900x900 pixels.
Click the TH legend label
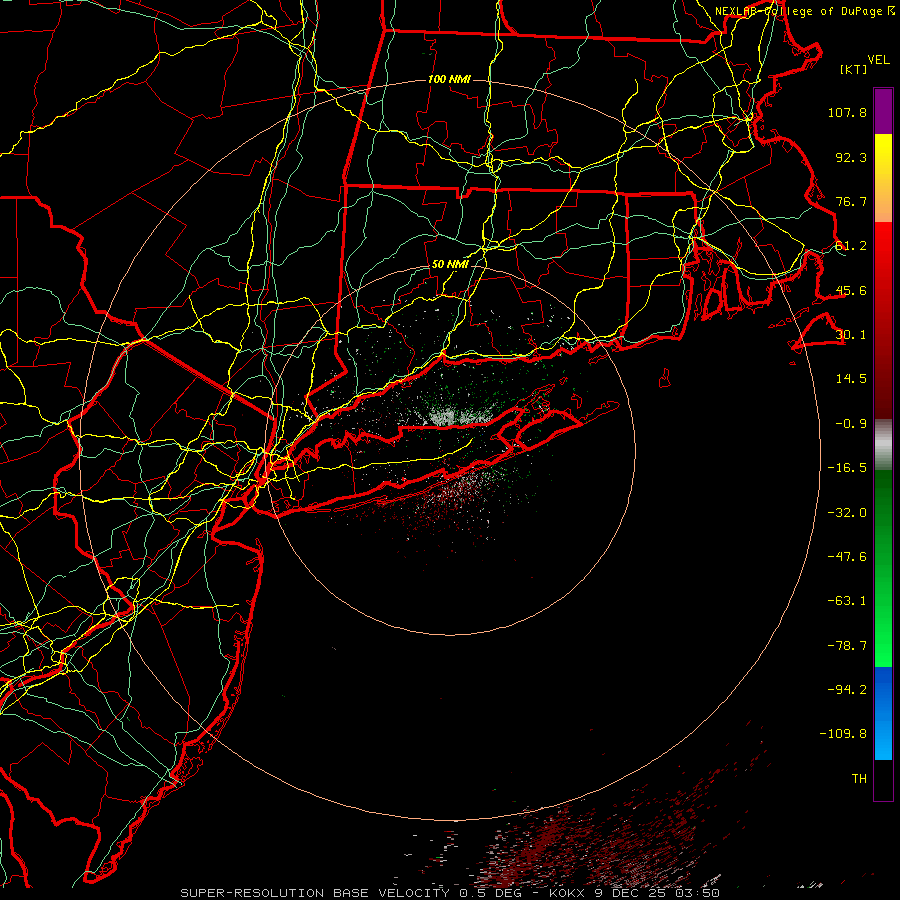(x=859, y=779)
